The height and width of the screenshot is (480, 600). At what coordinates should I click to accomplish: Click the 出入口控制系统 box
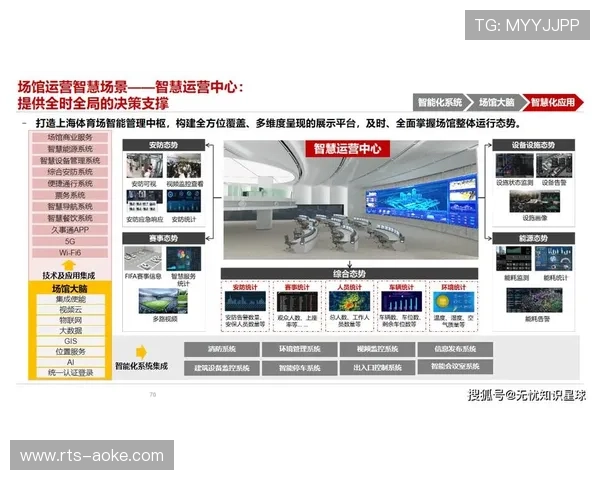tap(378, 368)
